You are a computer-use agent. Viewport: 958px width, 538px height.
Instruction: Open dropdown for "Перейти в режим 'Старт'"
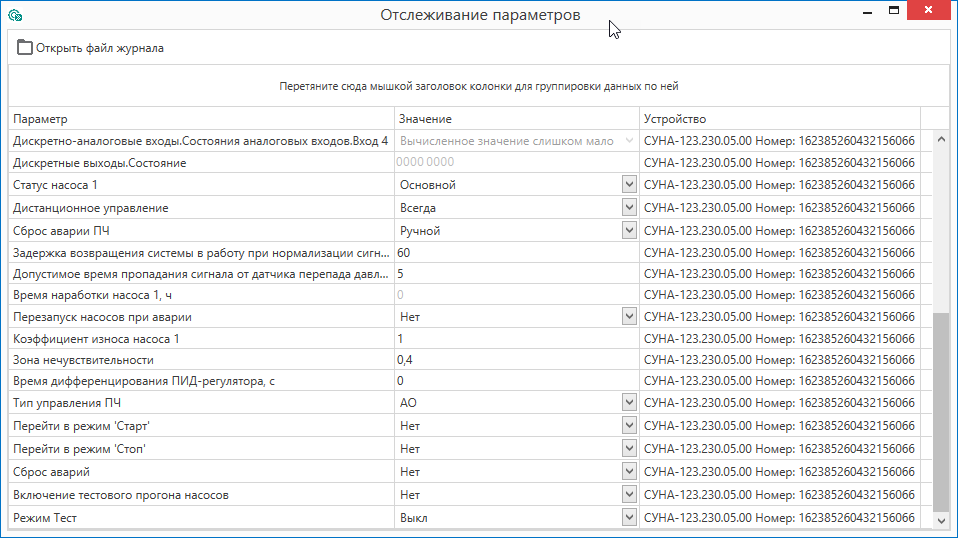(x=629, y=426)
